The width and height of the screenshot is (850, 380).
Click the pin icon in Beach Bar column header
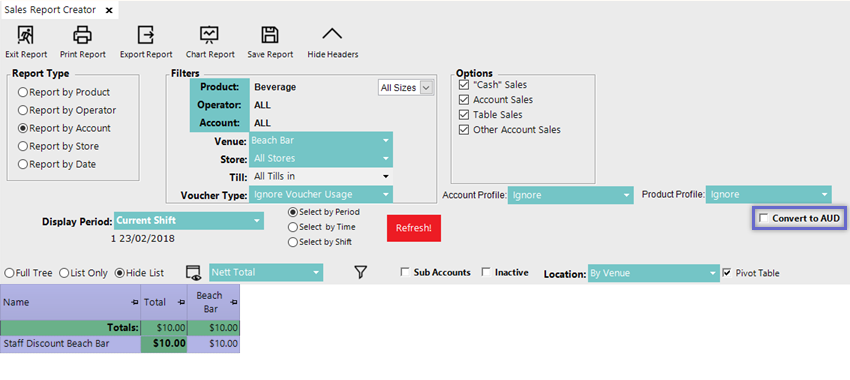[234, 302]
